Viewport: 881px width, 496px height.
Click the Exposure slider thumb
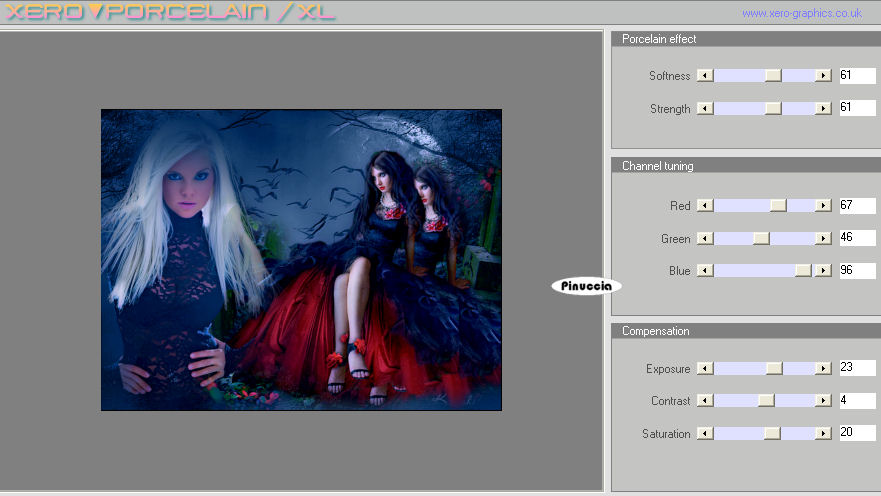coord(774,368)
